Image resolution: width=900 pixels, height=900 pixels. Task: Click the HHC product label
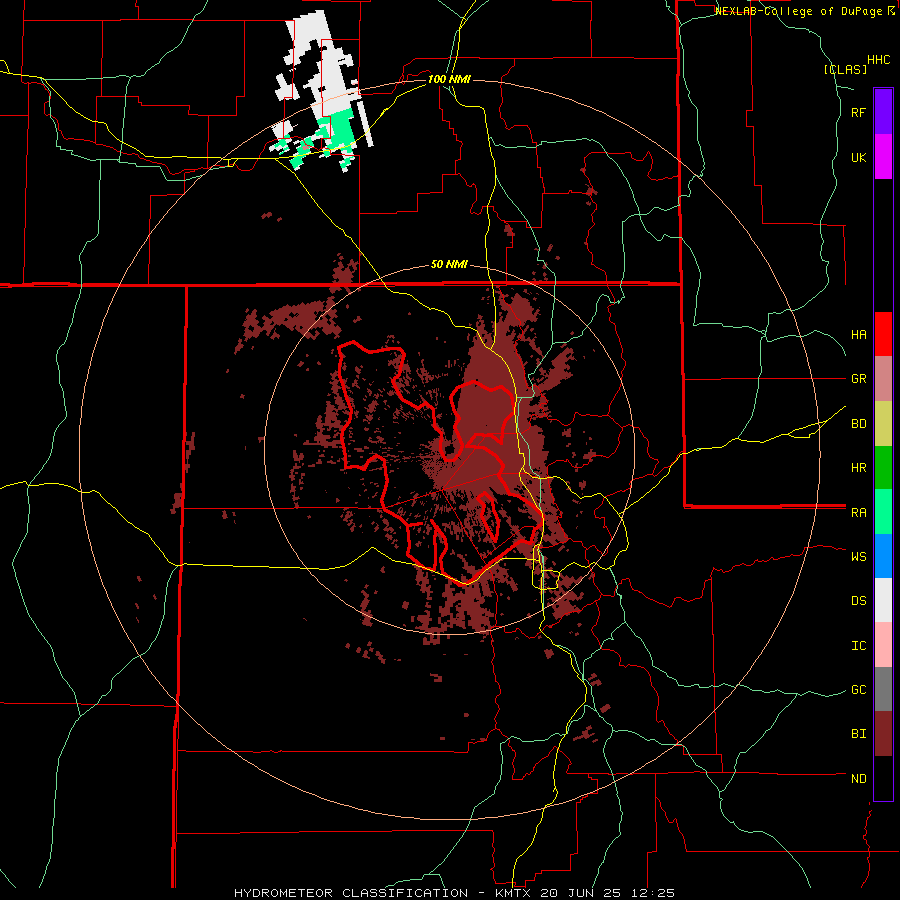point(878,60)
